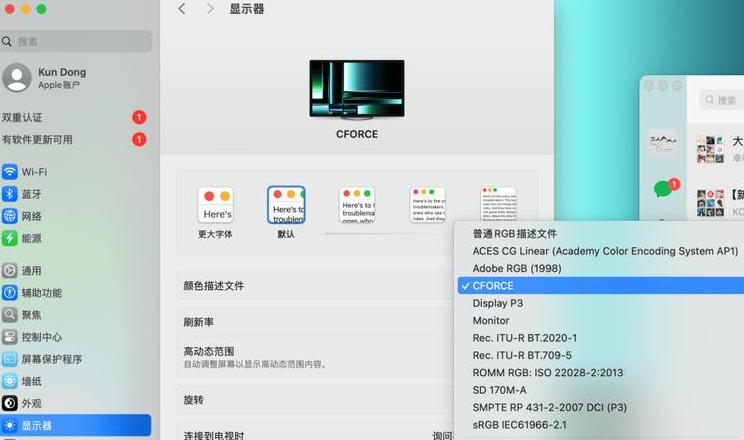744x440 pixels.
Task: Open Screen Saver (屏幕保护程序) icon
Action: (x=10, y=359)
